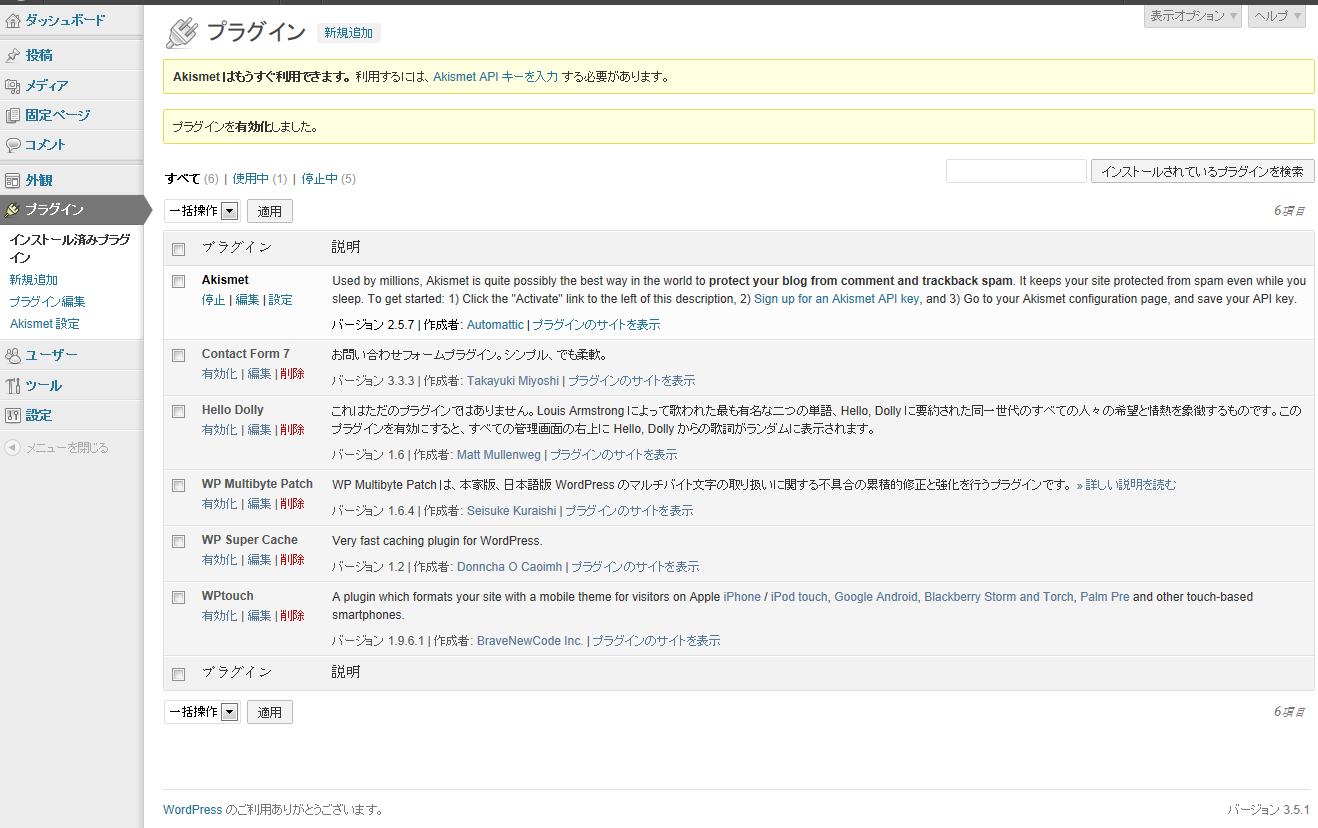Click the bottom 適用 apply button
The height and width of the screenshot is (828, 1318).
pos(270,712)
